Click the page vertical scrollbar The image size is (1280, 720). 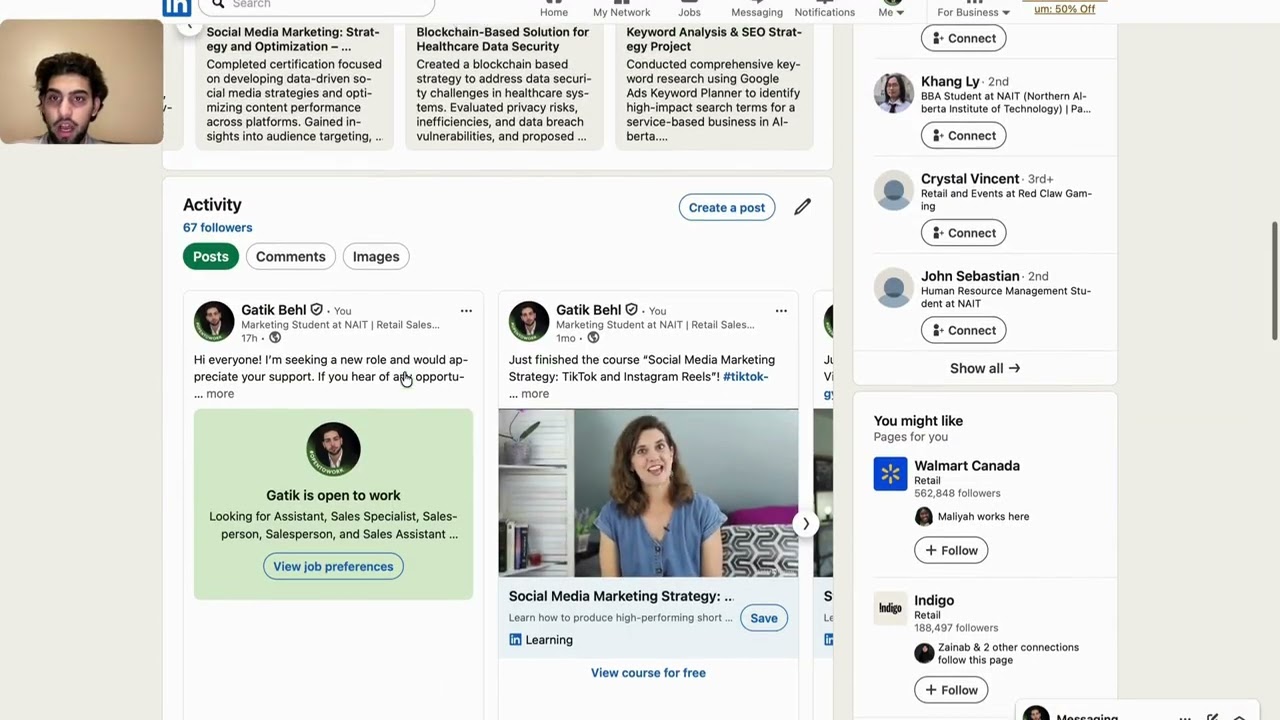1274,280
